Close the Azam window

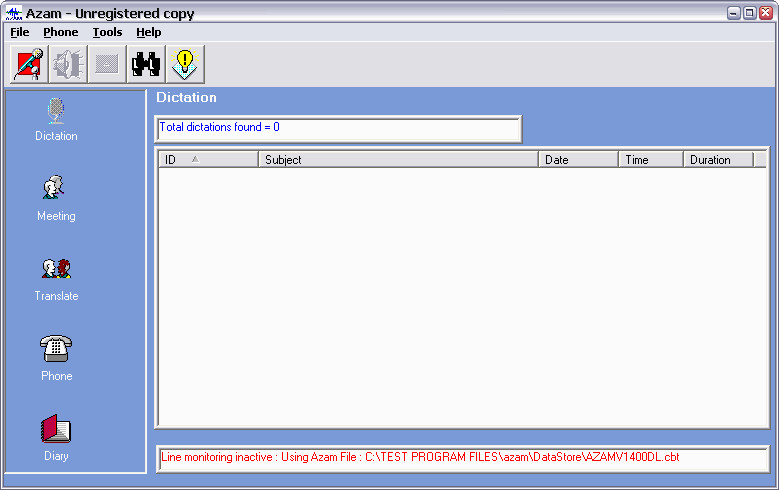pyautogui.click(x=766, y=13)
